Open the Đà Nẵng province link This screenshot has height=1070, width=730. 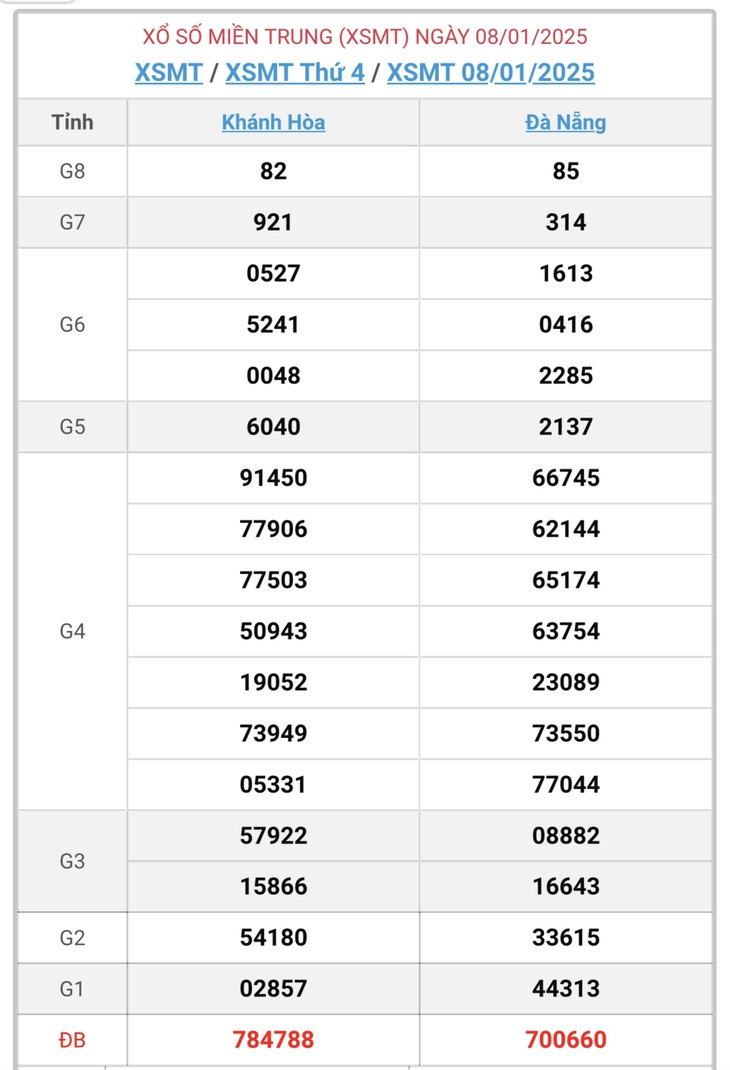[x=566, y=122]
